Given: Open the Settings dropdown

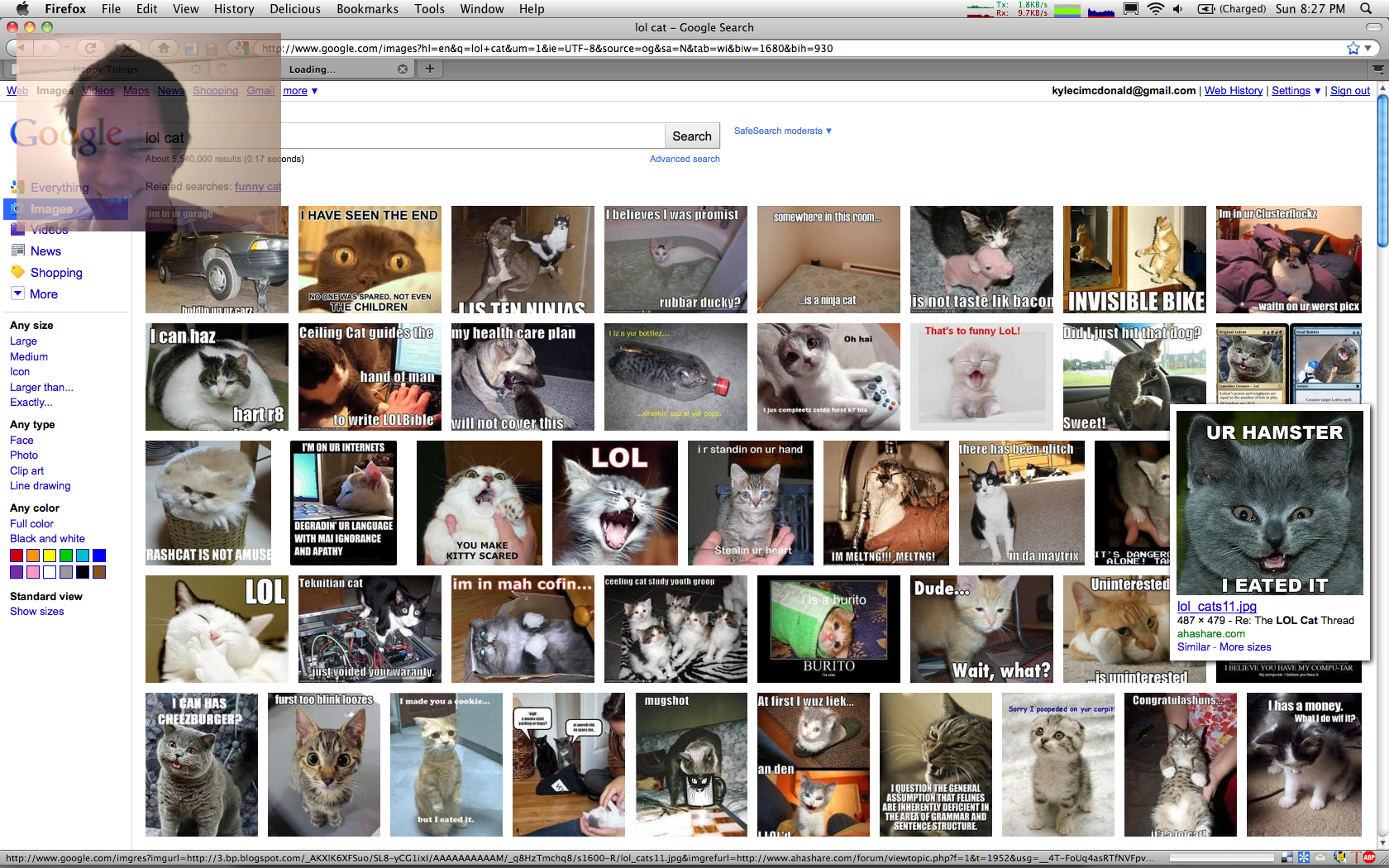Looking at the screenshot, I should tap(1296, 91).
